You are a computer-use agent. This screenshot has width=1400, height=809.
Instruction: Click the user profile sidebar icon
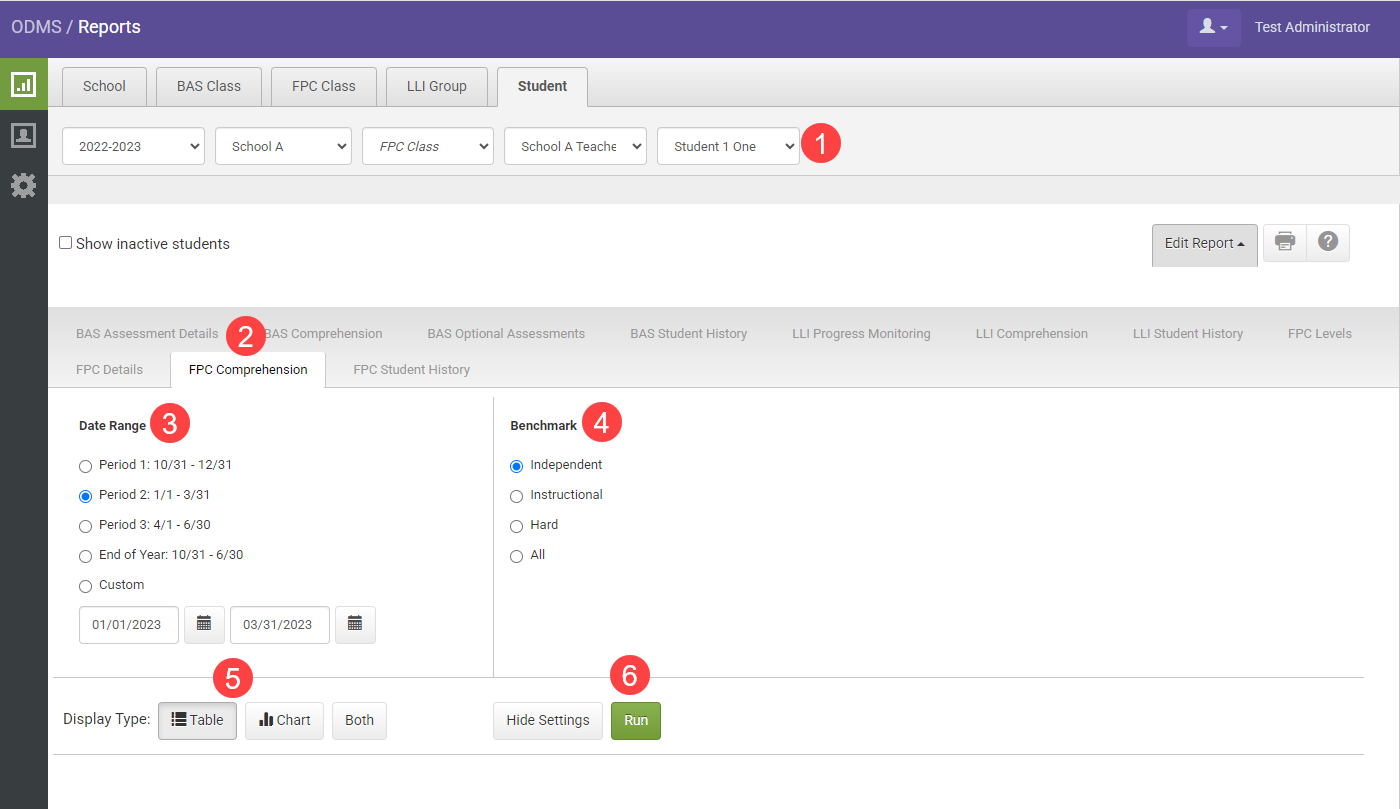point(23,136)
